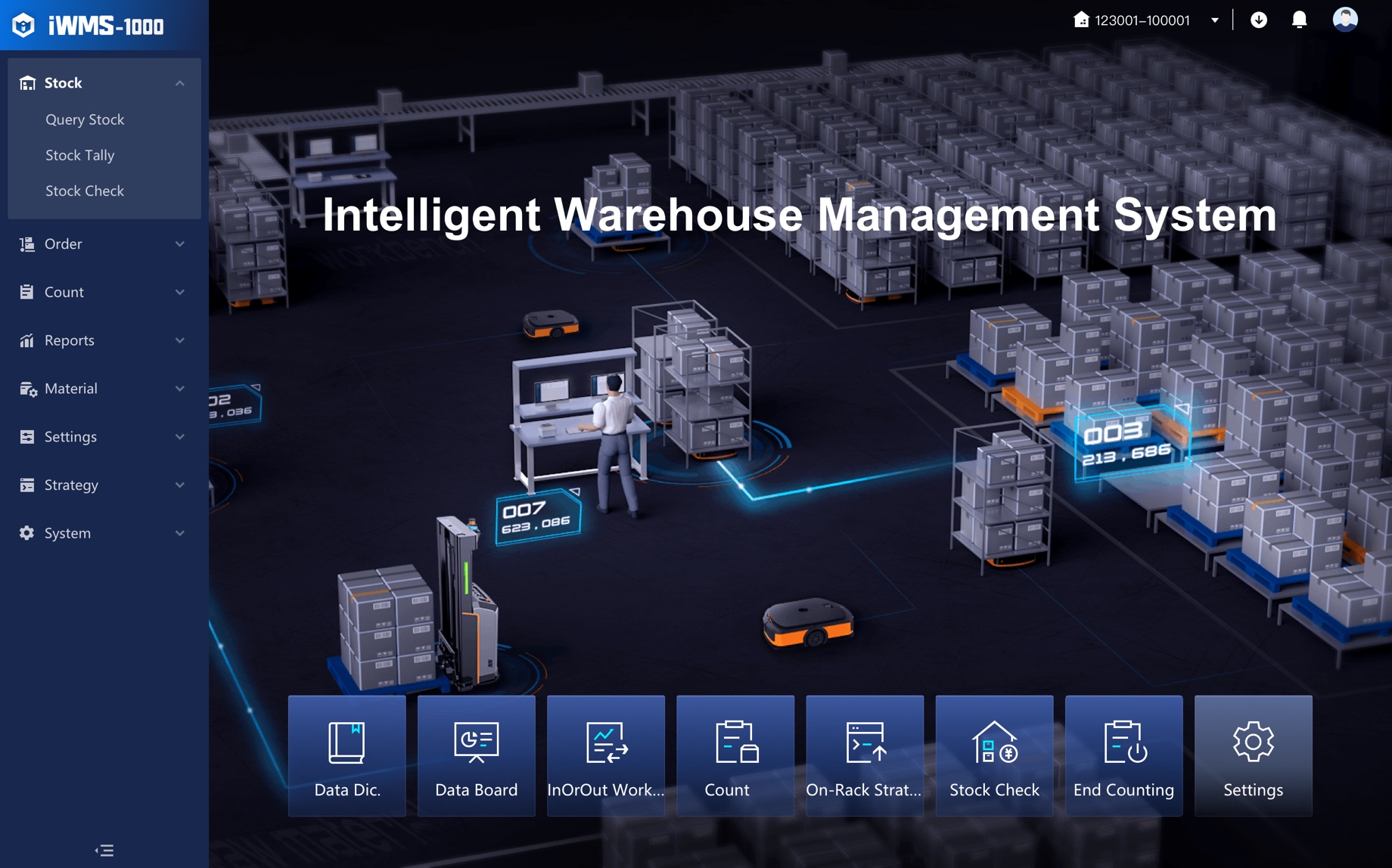This screenshot has height=868, width=1392.
Task: Expand the Reports menu section
Action: pyautogui.click(x=104, y=340)
